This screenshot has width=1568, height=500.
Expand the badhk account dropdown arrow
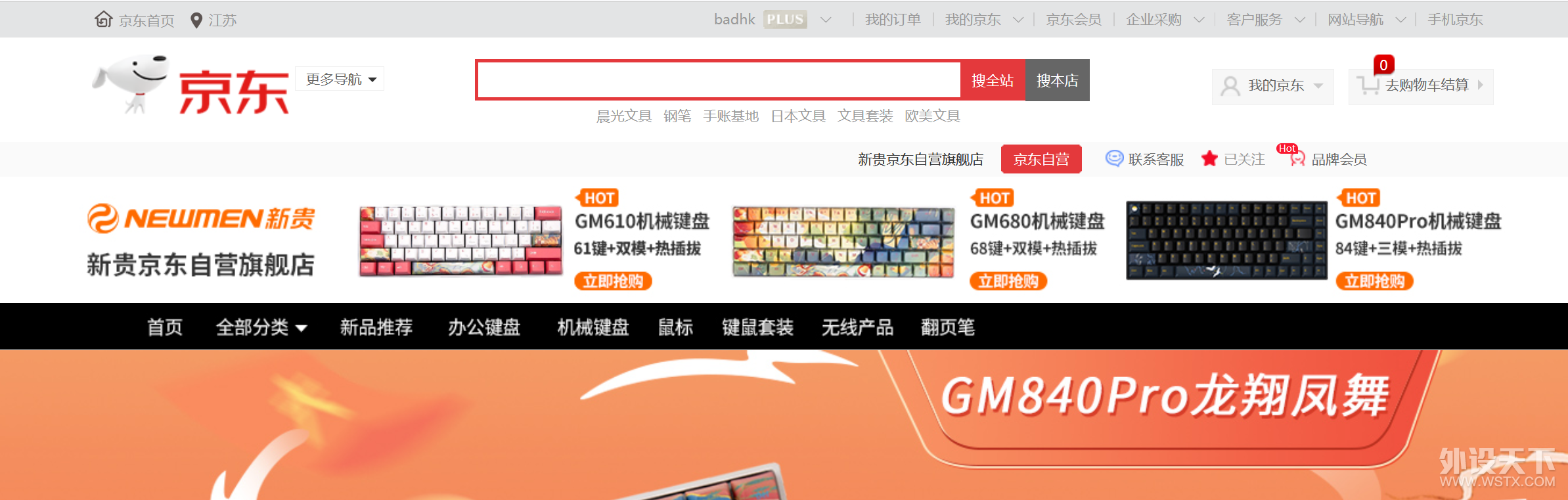coord(826,20)
